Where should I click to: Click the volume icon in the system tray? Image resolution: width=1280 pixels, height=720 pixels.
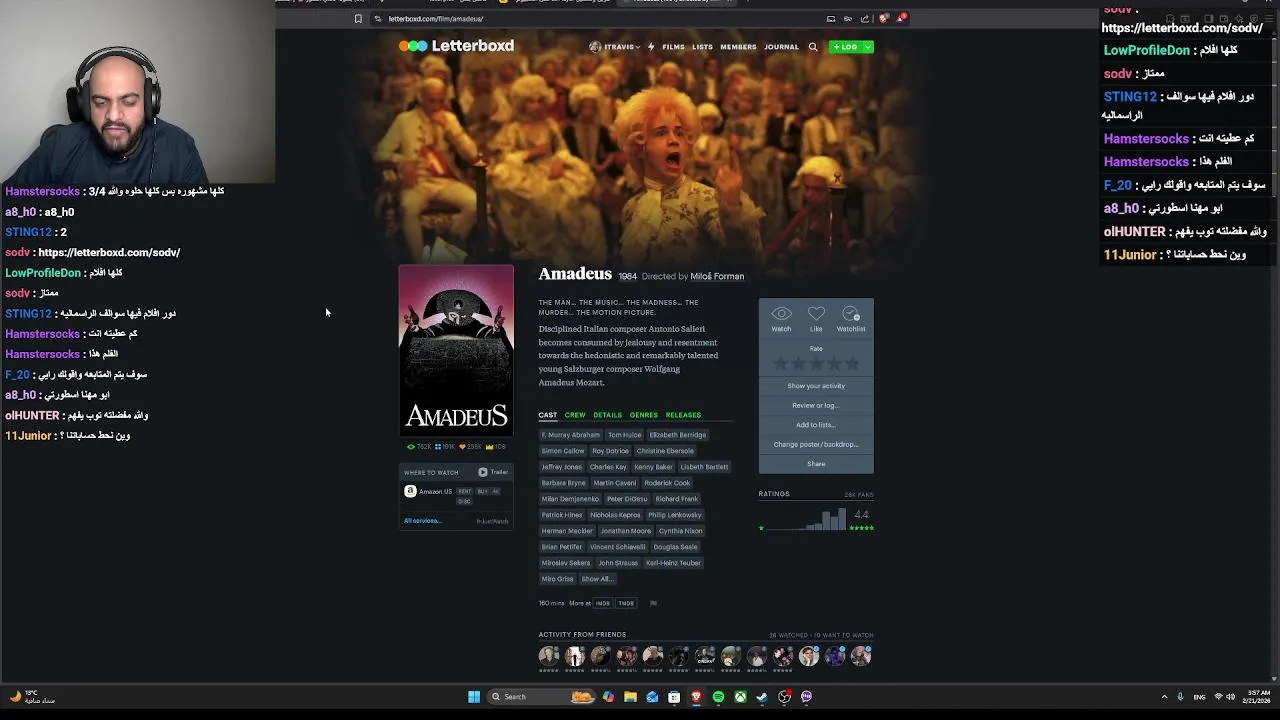coord(1230,697)
